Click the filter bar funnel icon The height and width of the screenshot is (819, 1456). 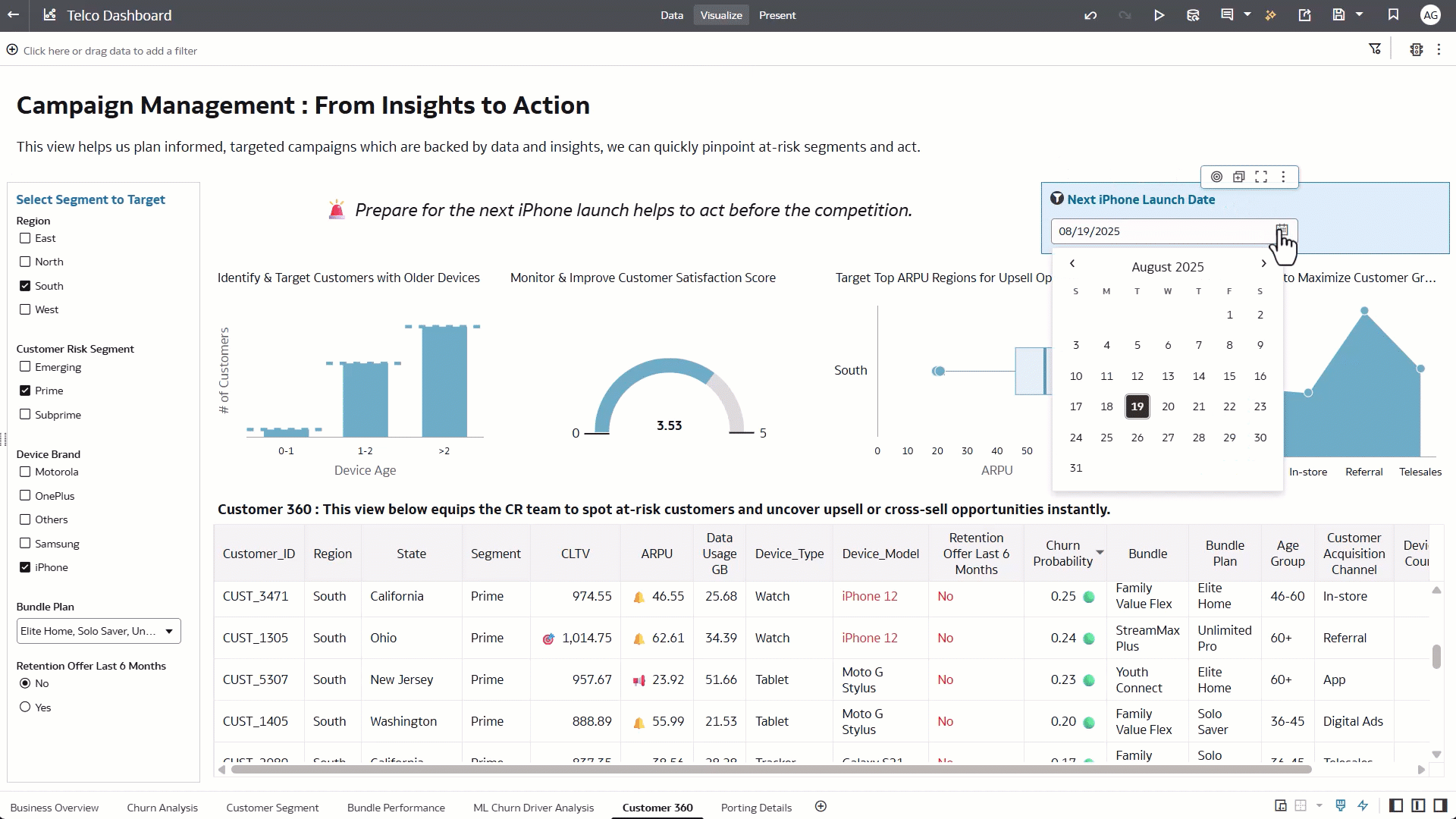click(1374, 50)
